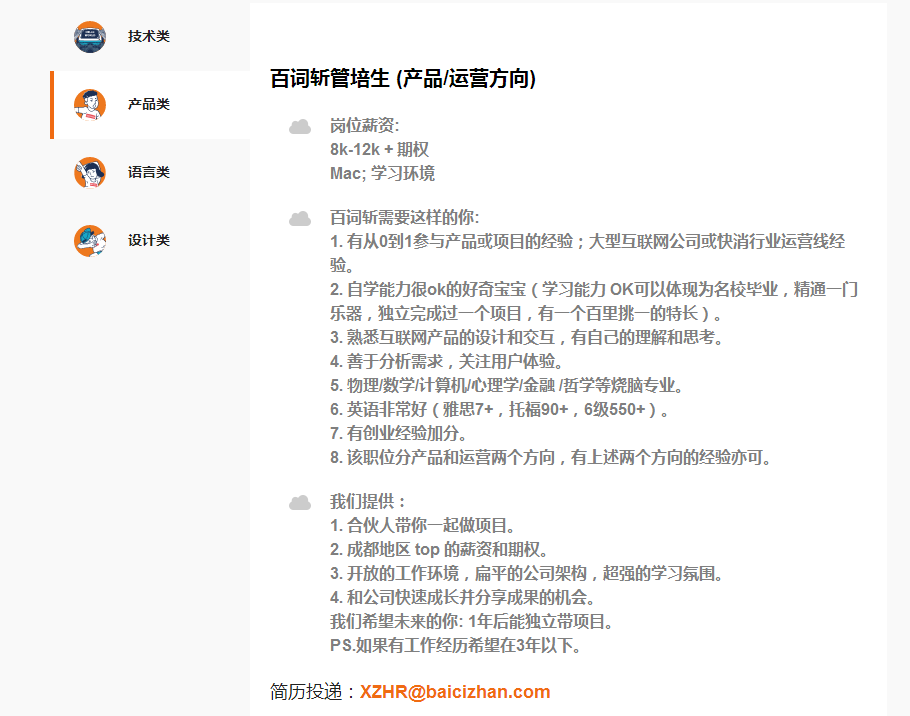The width and height of the screenshot is (910, 716).
Task: Switch to the 技术类 tab
Action: [x=150, y=37]
